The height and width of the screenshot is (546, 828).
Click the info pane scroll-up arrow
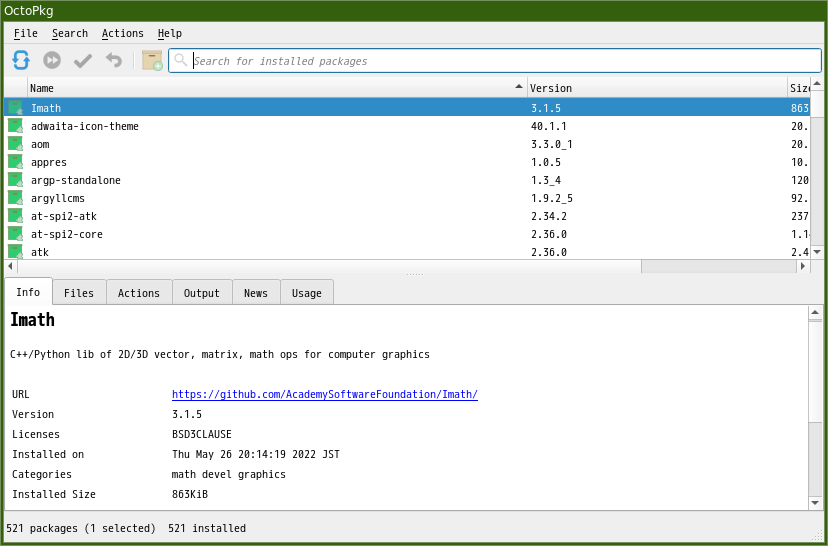(815, 311)
